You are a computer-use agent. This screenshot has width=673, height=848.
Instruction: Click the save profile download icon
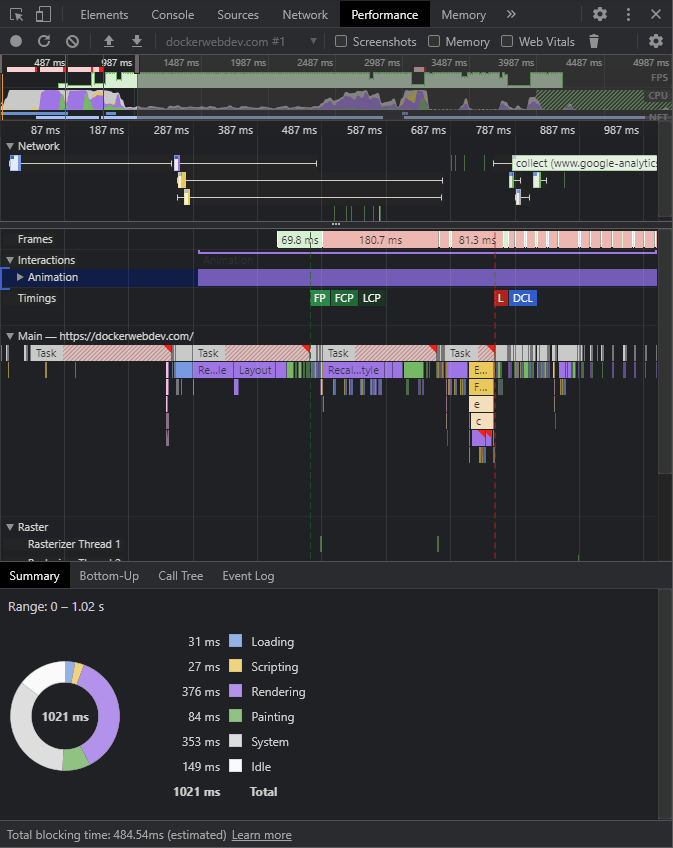(137, 41)
